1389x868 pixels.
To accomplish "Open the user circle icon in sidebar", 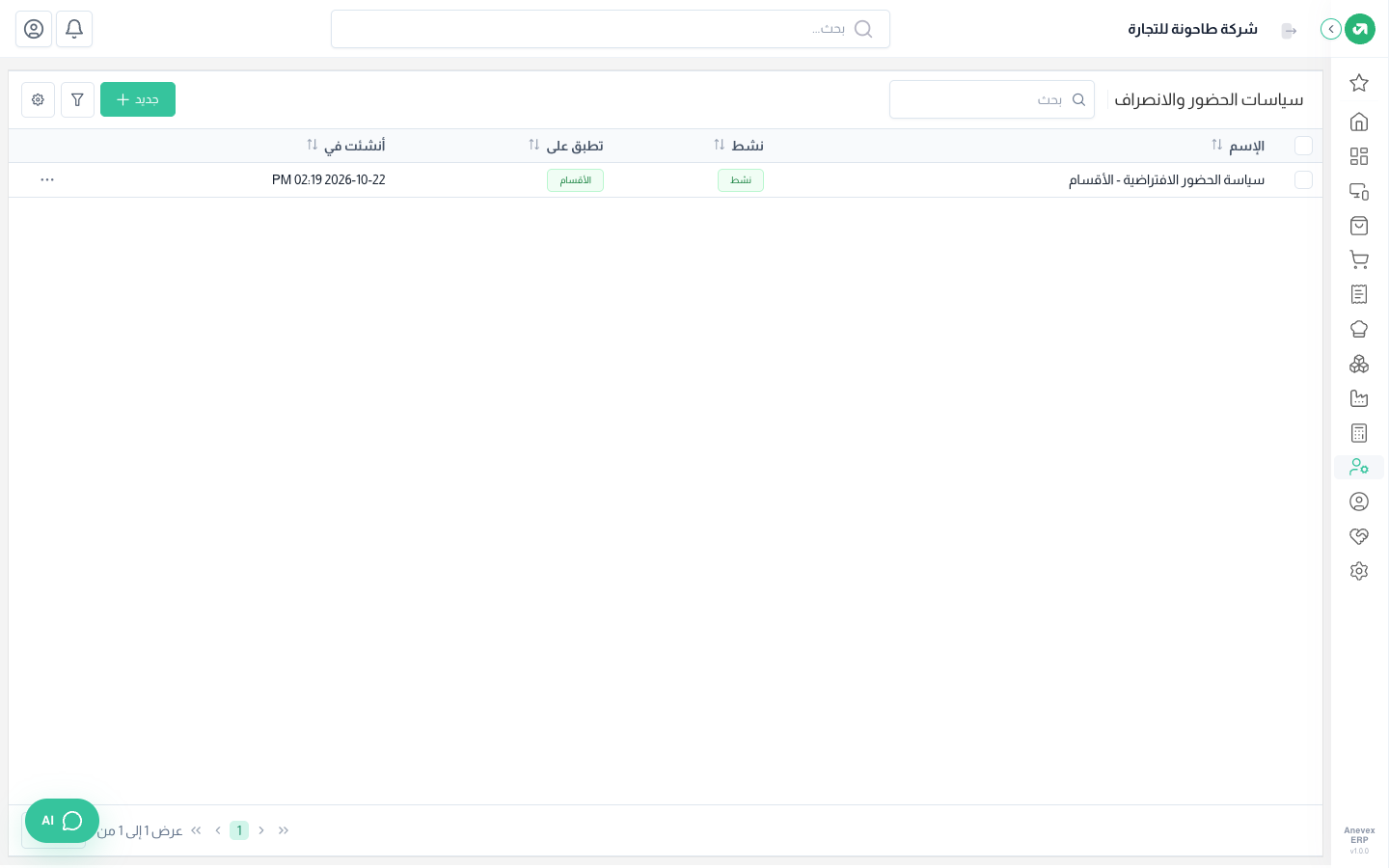I will click(x=1359, y=502).
